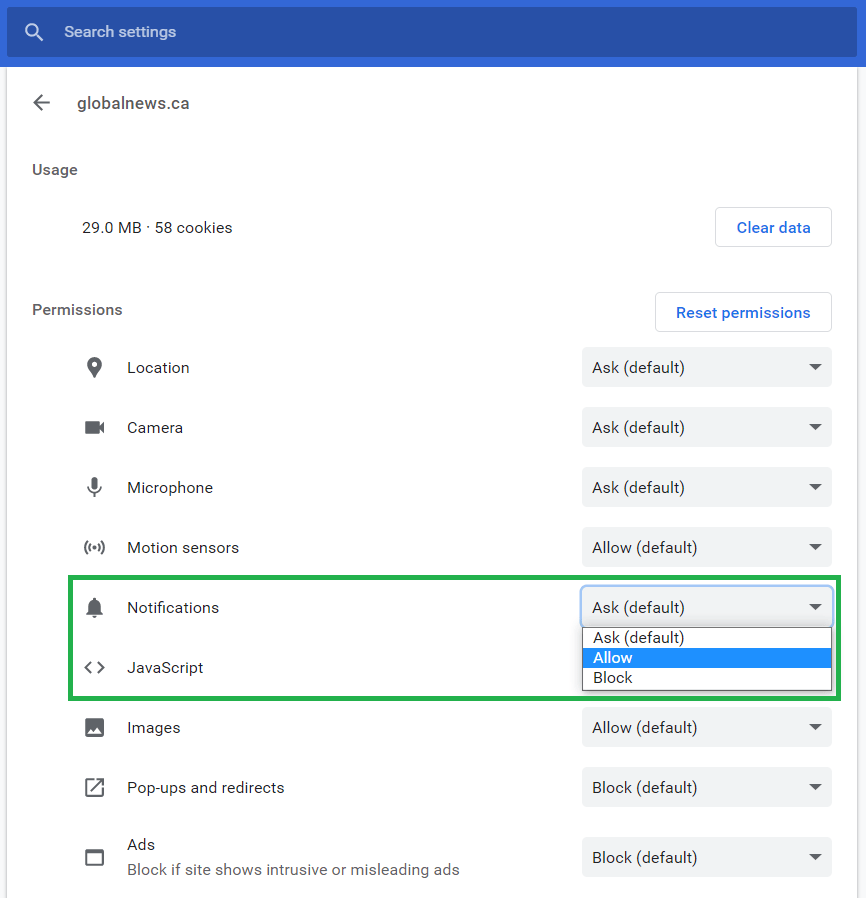Click the Pop-ups and redirects icon
Screen dimensions: 866x899
[94, 788]
